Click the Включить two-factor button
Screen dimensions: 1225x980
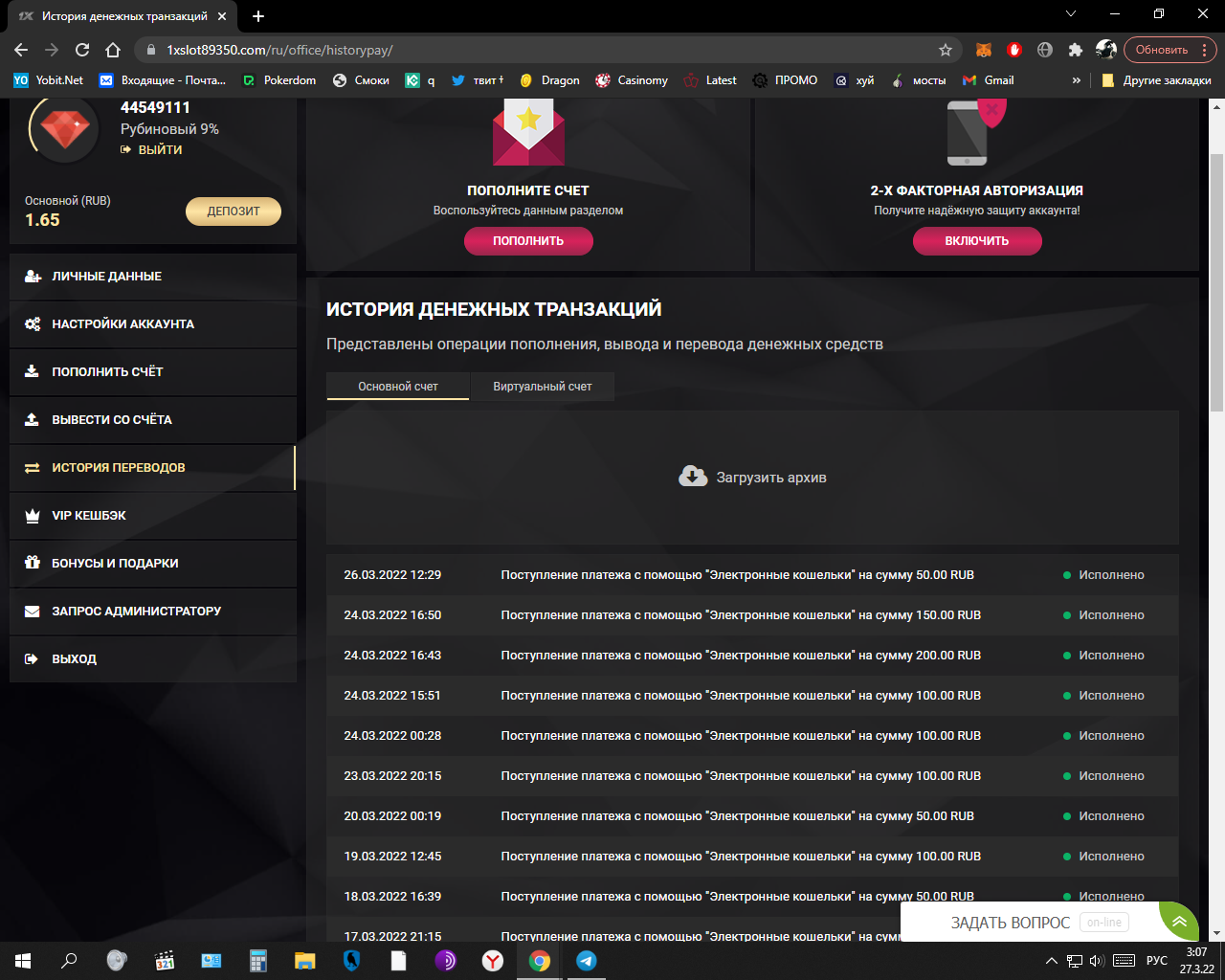pyautogui.click(x=977, y=241)
